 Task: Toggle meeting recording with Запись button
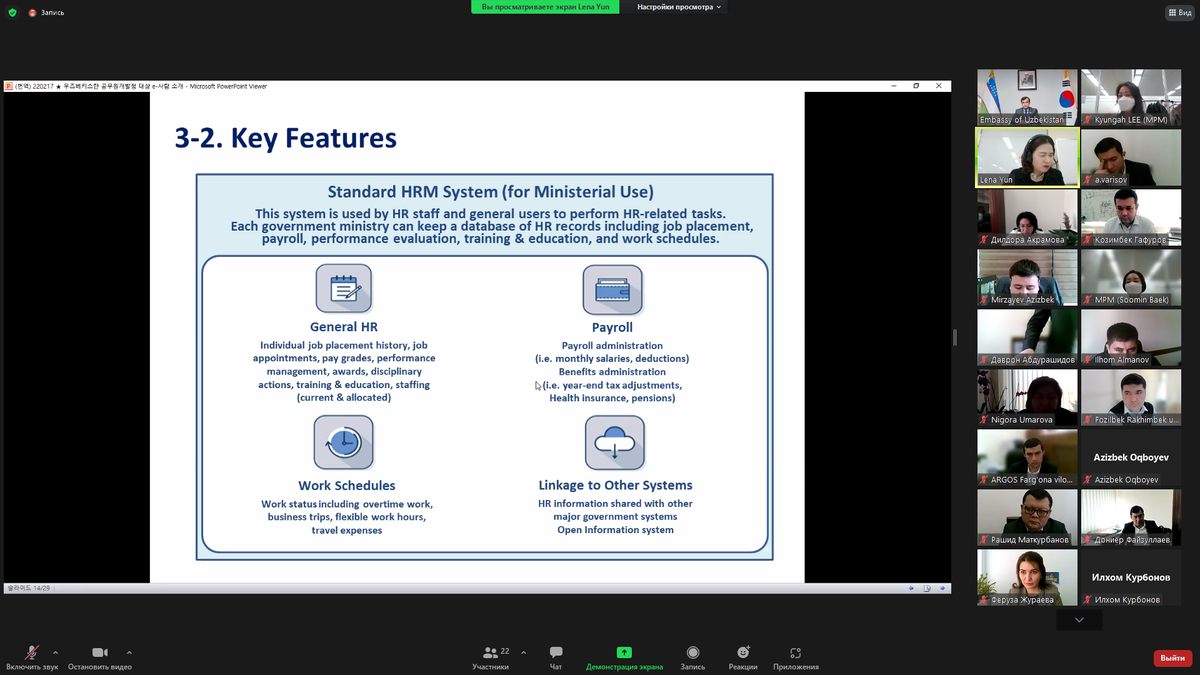pyautogui.click(x=693, y=657)
